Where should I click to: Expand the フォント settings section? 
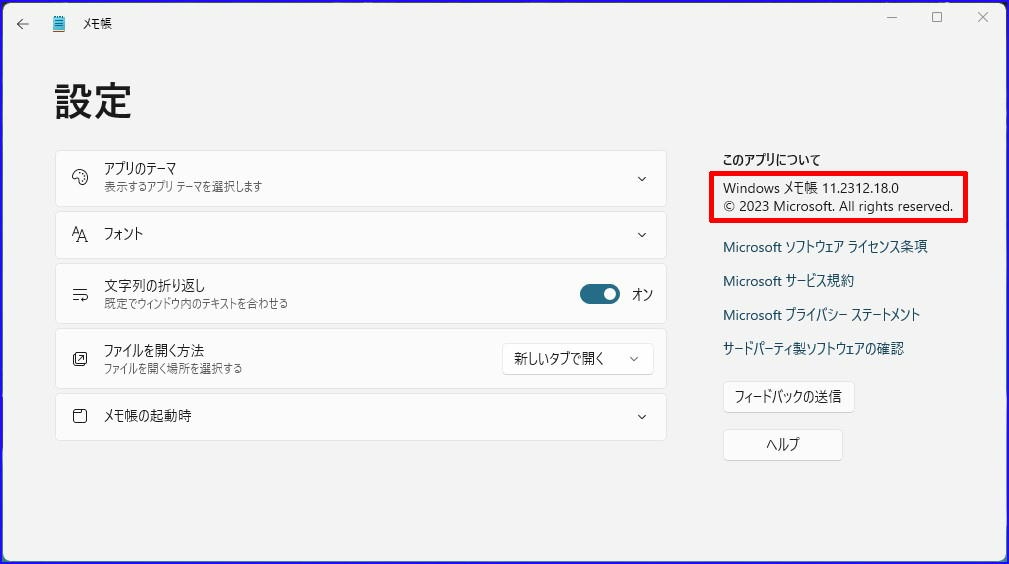[360, 235]
